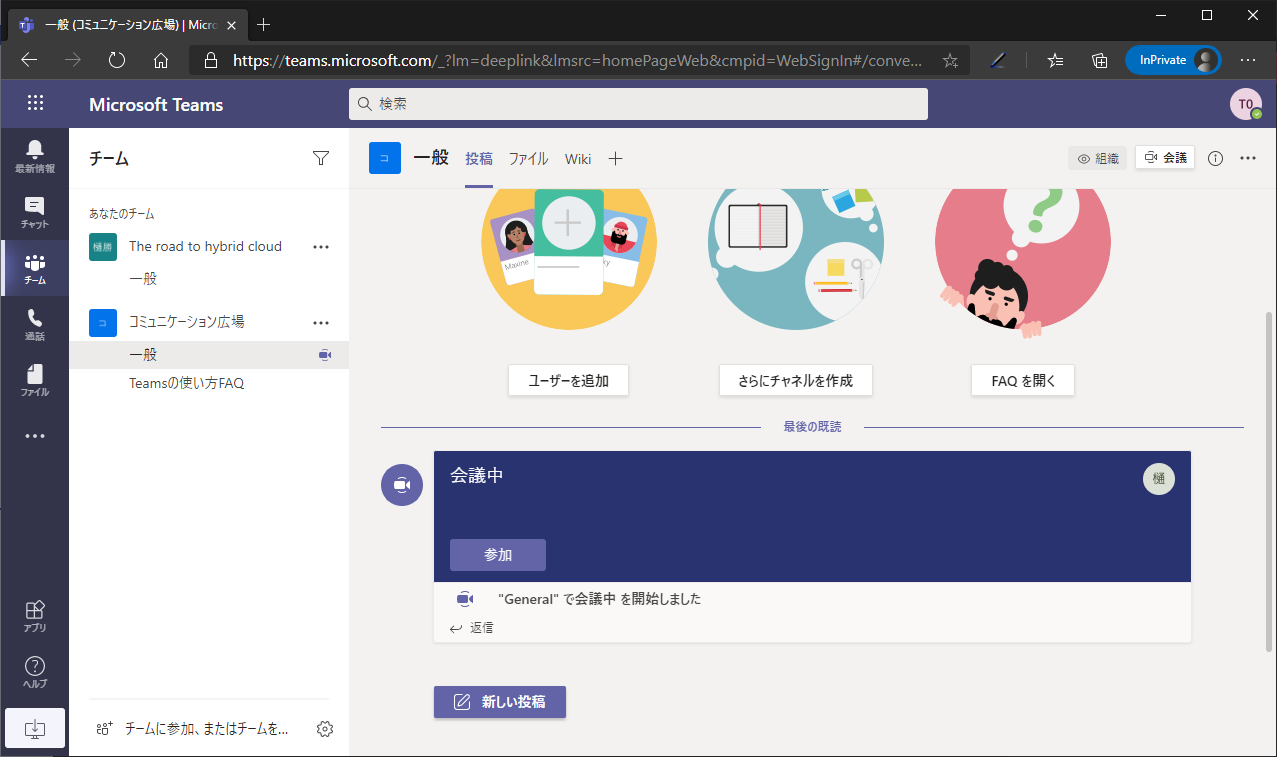
Task: Open channel info icon in header
Action: coord(1216,158)
